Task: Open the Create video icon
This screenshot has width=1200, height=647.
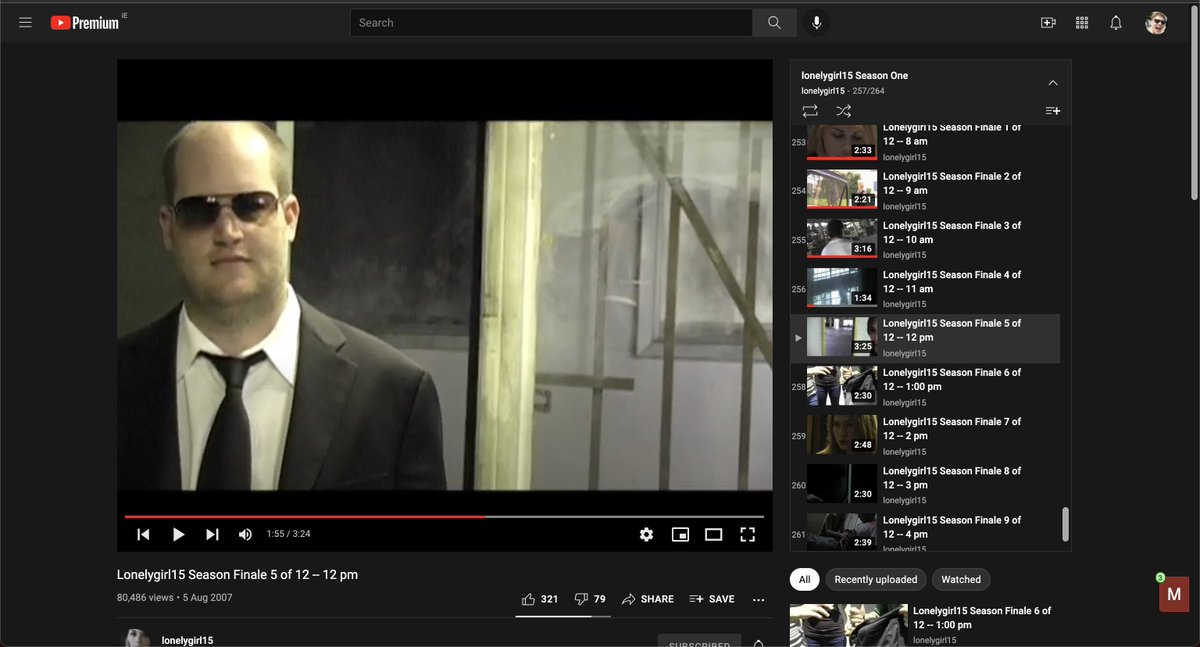Action: (1048, 22)
